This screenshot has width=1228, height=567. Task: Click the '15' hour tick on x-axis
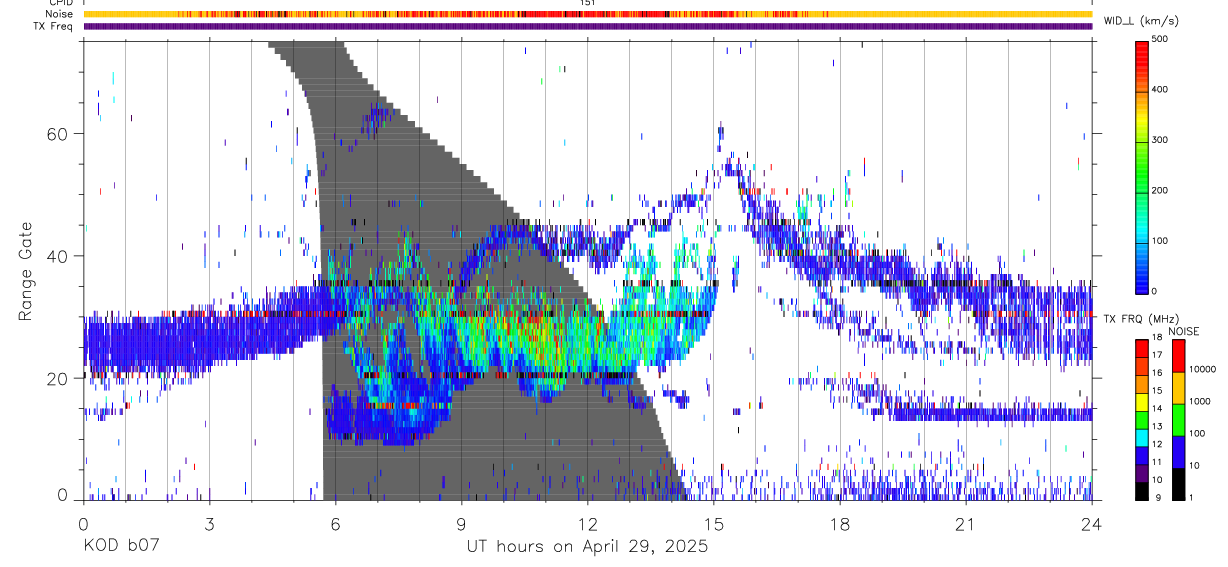(714, 523)
